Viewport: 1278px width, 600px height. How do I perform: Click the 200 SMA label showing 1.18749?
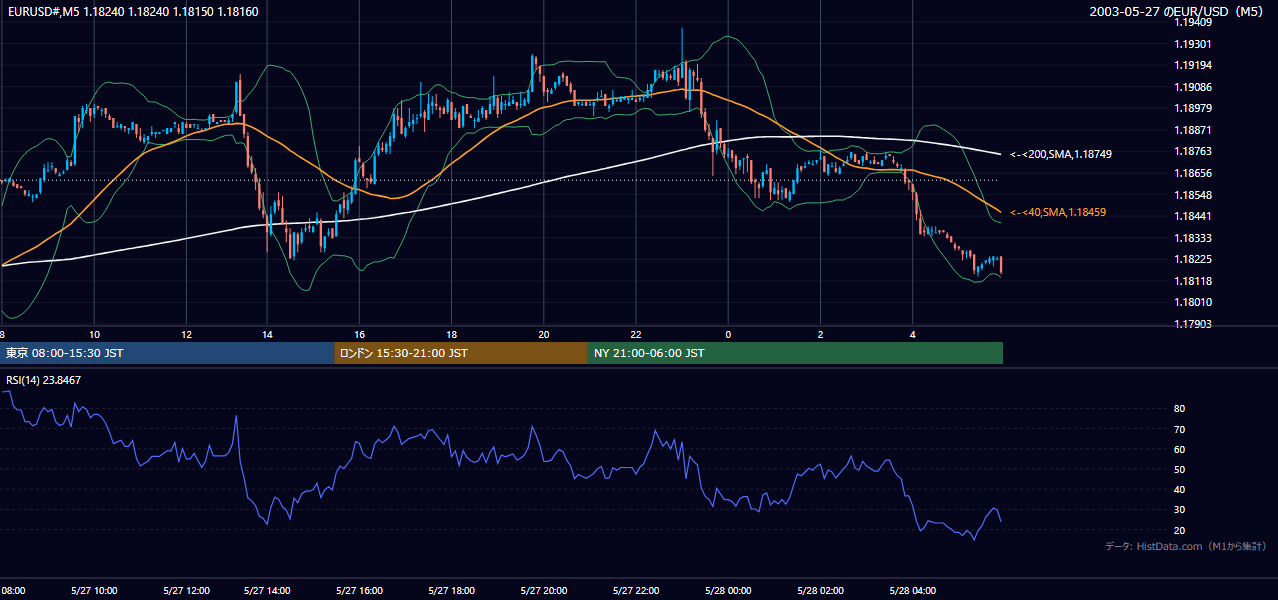point(1060,154)
